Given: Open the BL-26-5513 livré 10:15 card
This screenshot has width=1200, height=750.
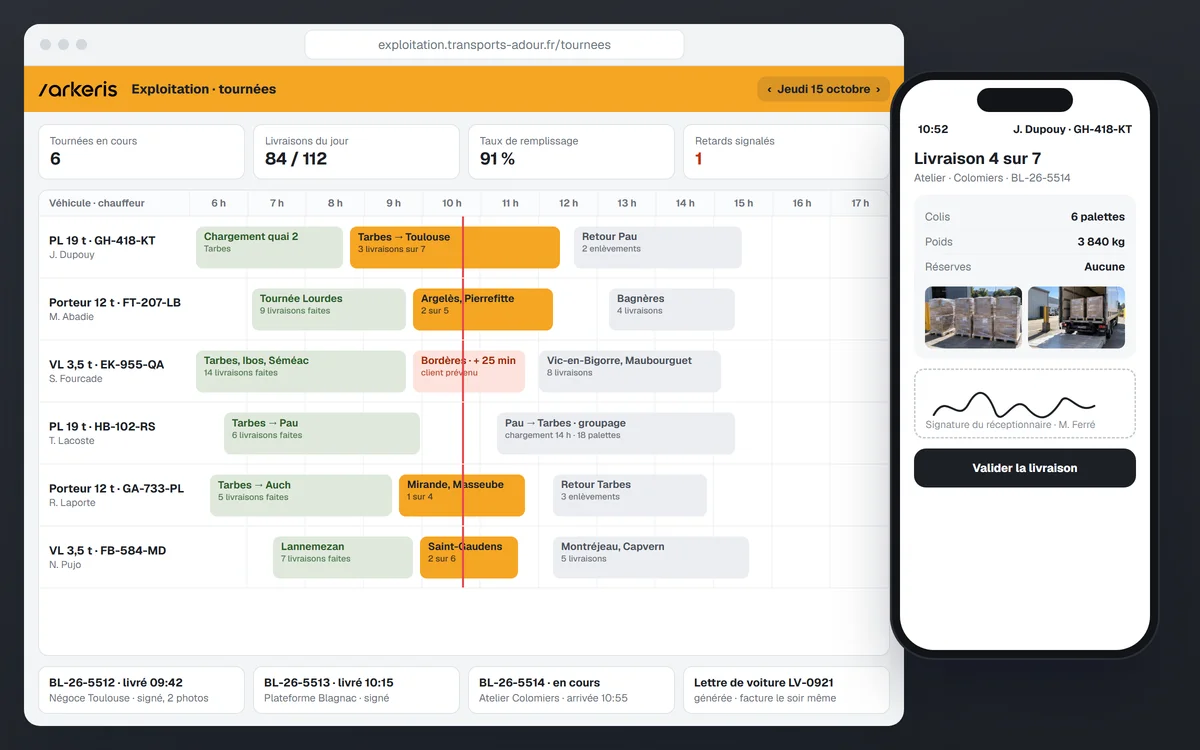Looking at the screenshot, I should pyautogui.click(x=356, y=690).
